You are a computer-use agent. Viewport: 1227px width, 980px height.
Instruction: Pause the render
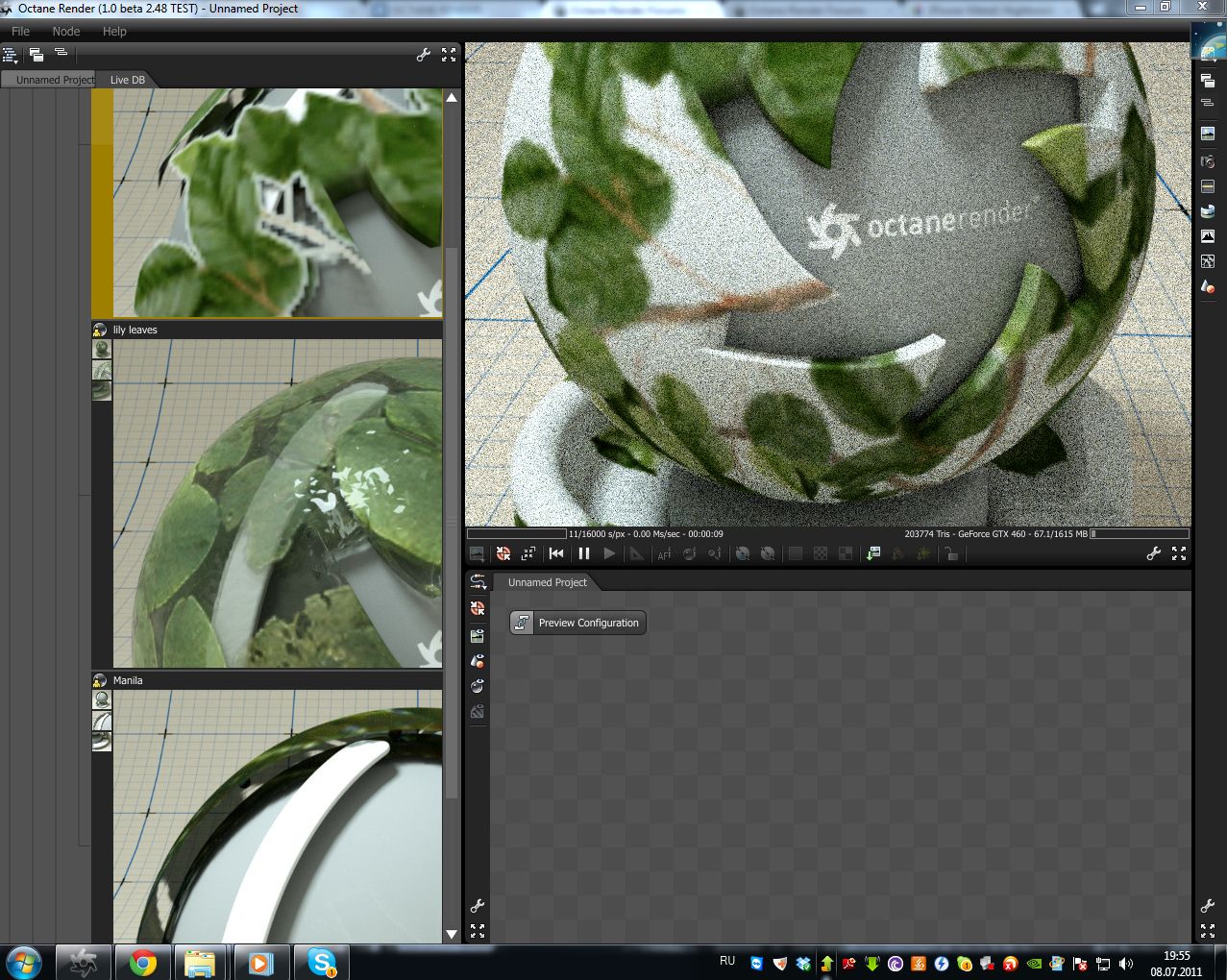coord(583,553)
